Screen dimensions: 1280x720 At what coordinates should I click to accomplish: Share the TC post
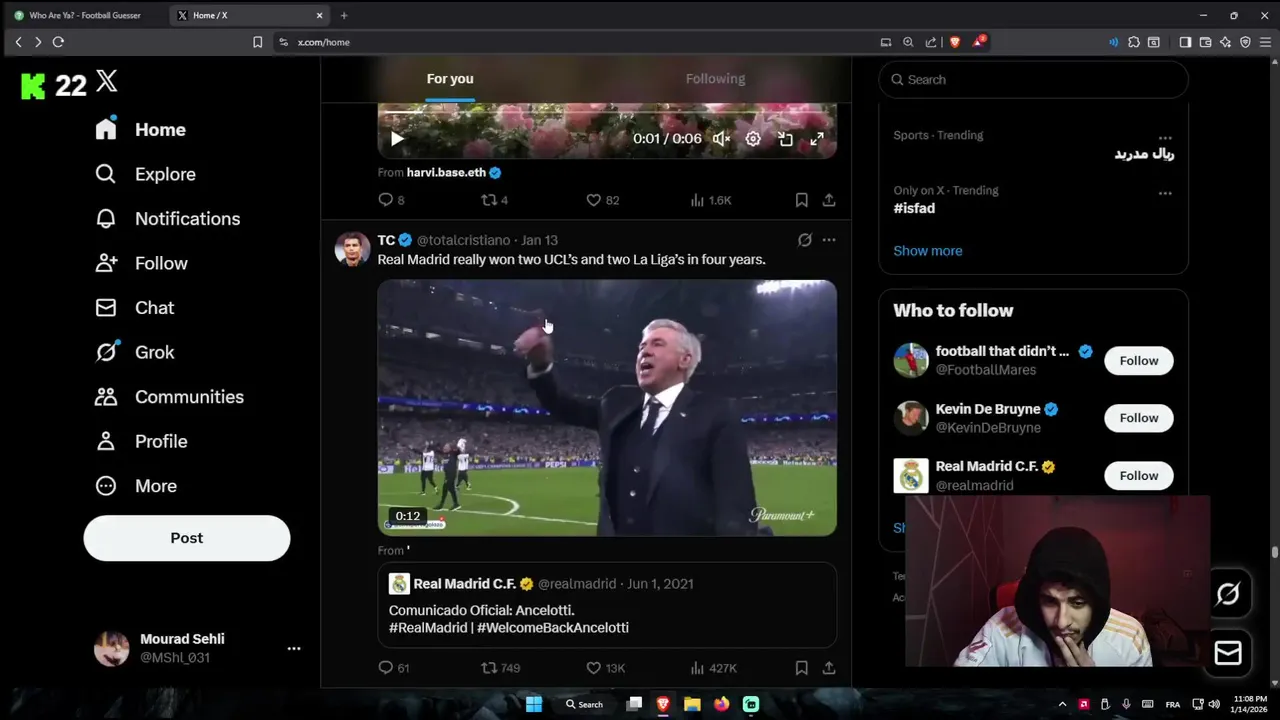click(x=829, y=668)
